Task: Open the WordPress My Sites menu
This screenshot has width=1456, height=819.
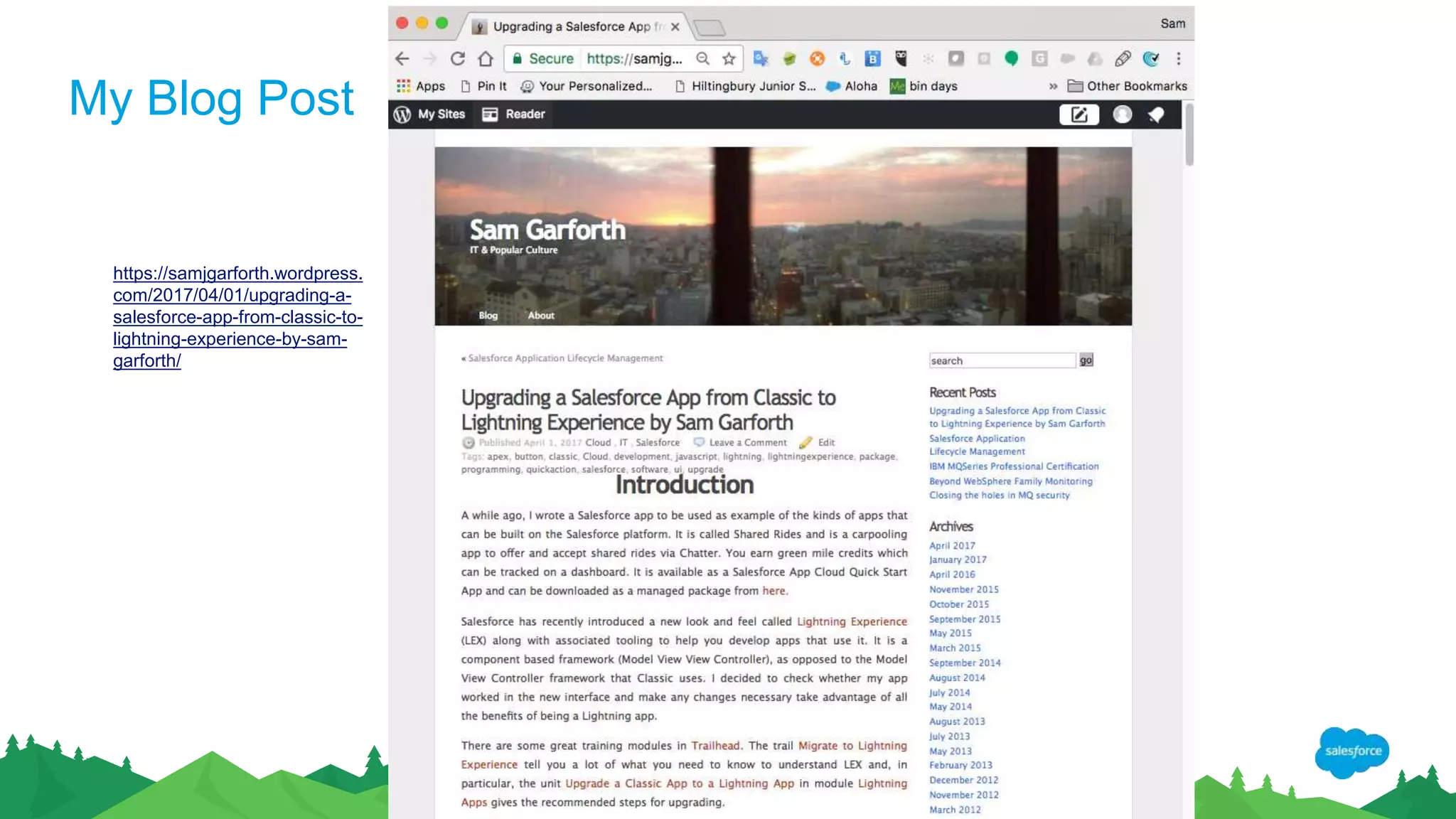Action: click(430, 114)
